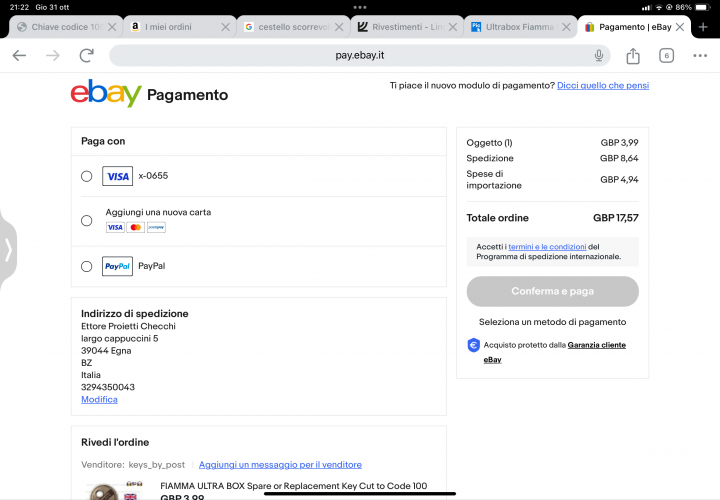The height and width of the screenshot is (500, 720).
Task: Switch to the Ultrabox Fiamma tab
Action: [513, 27]
